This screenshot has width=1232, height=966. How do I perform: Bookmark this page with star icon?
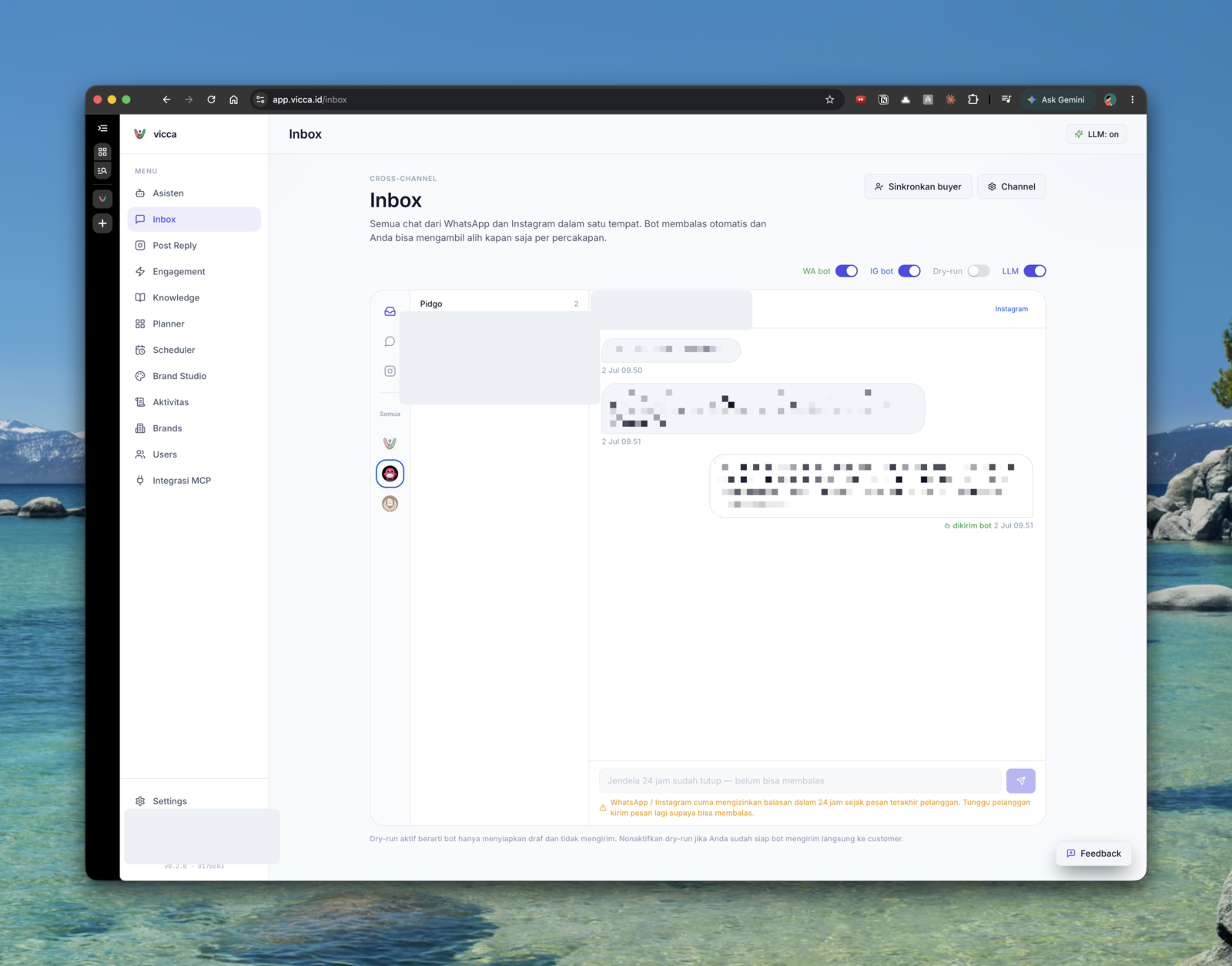click(829, 99)
